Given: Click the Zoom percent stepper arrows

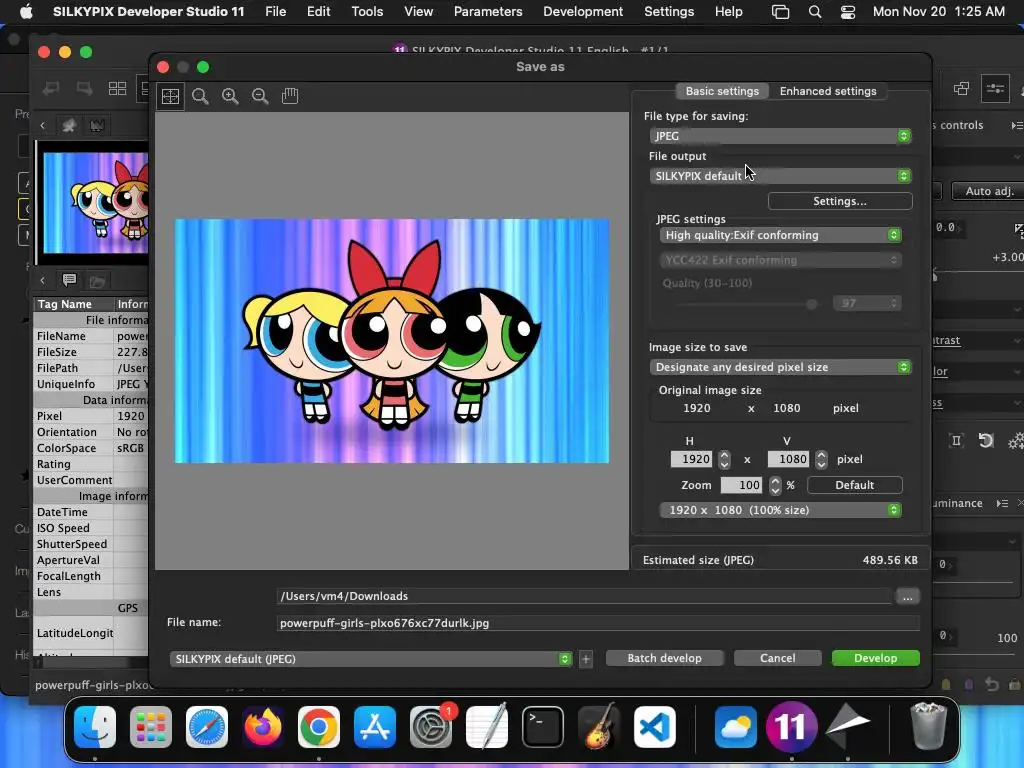Looking at the screenshot, I should [775, 485].
